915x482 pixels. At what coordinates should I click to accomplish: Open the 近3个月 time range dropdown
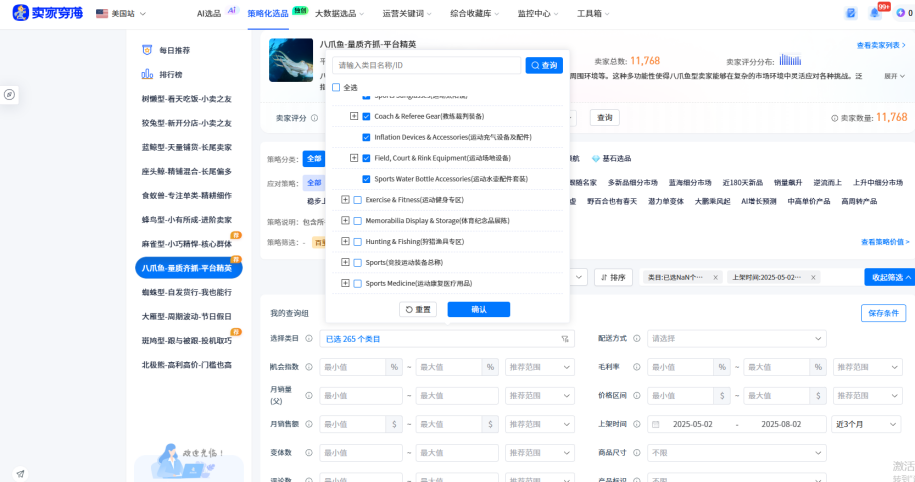tap(867, 424)
